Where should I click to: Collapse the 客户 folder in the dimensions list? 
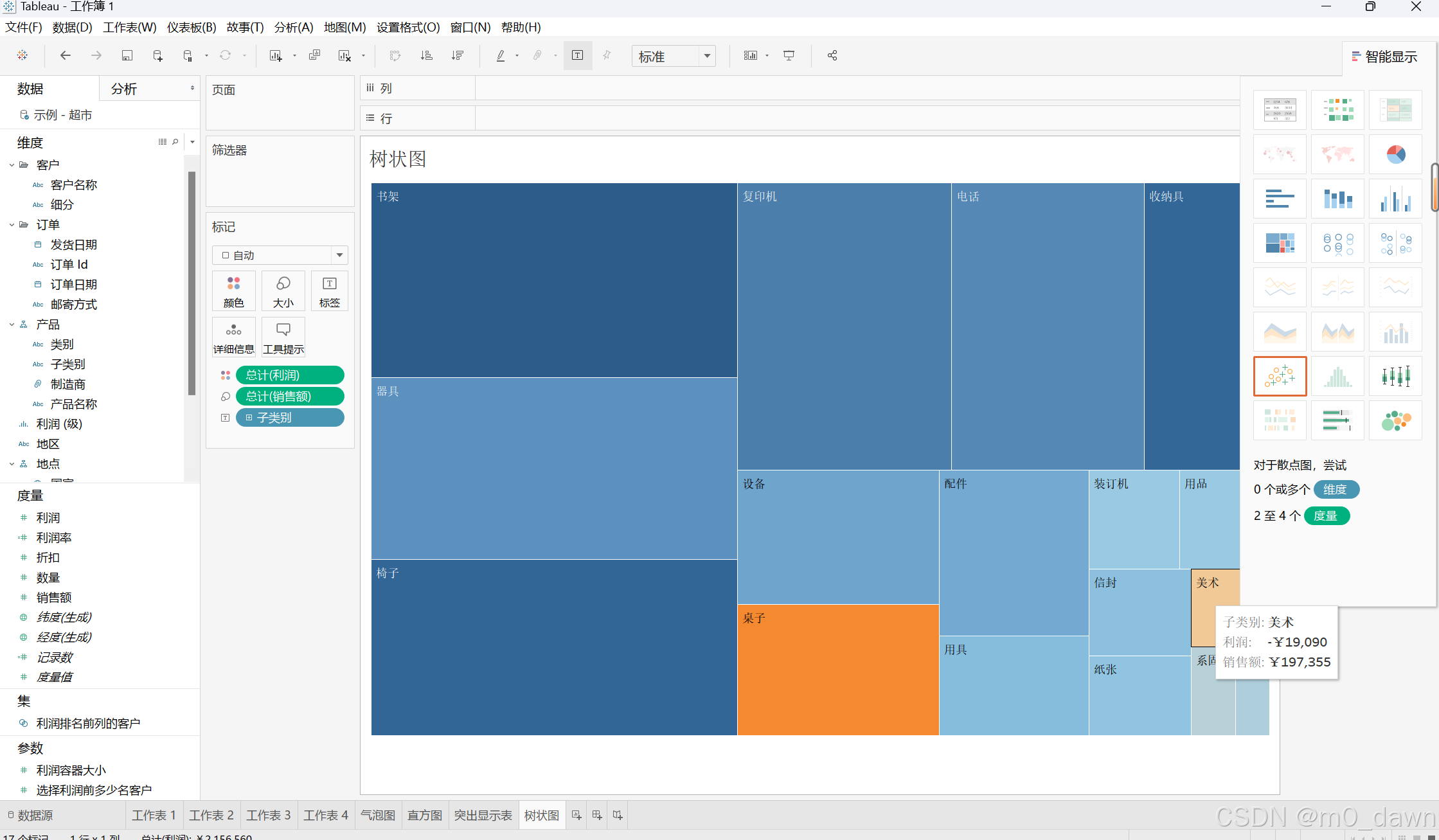tap(12, 165)
